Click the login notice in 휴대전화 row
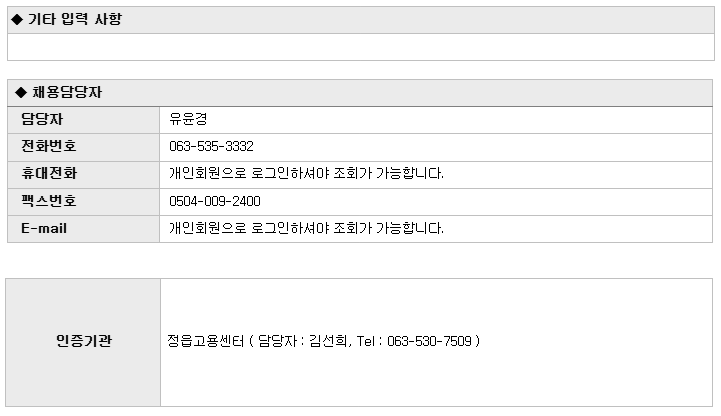This screenshot has width=721, height=416. [306, 174]
